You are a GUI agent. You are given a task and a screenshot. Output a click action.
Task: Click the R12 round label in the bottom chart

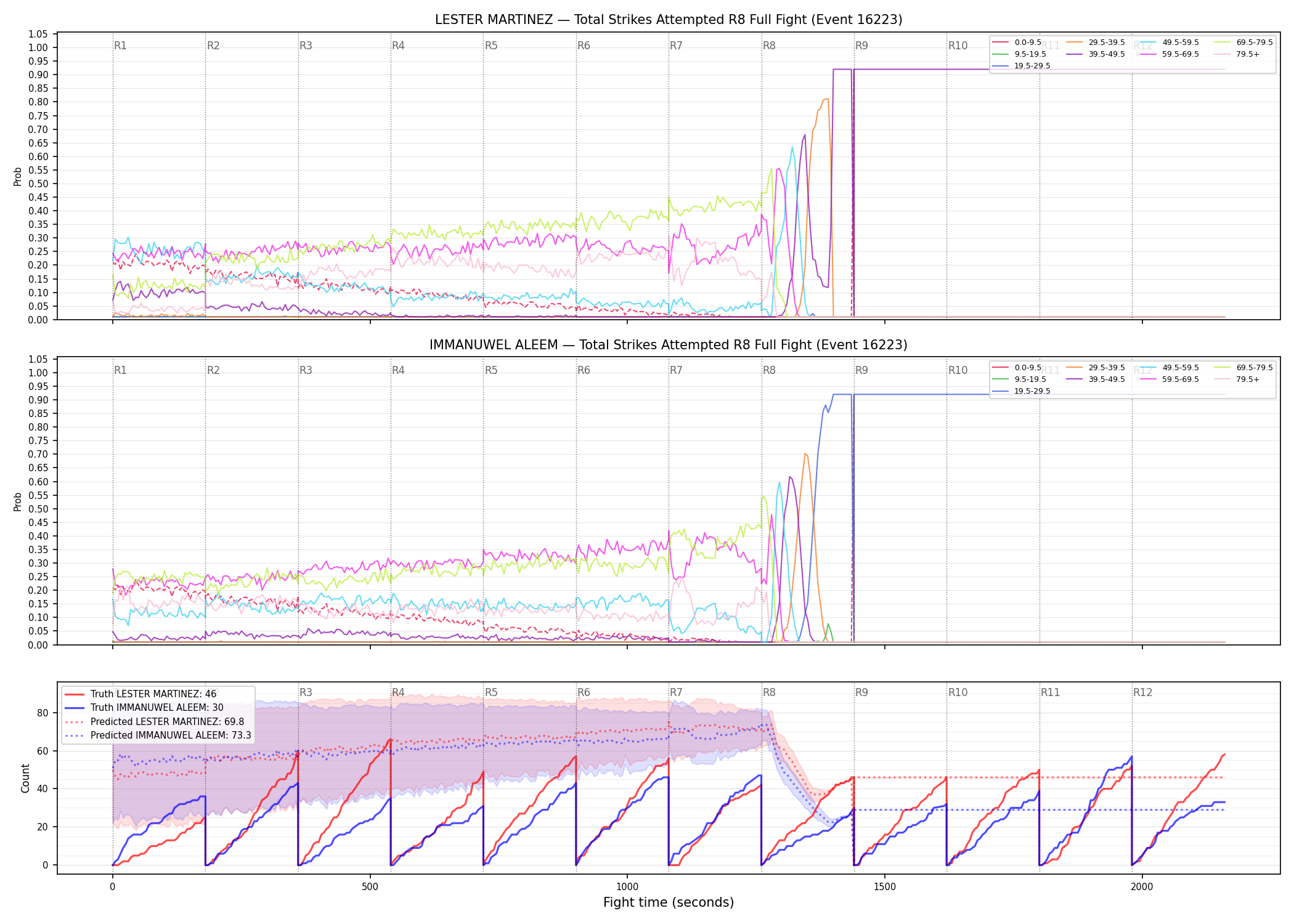(x=1142, y=692)
